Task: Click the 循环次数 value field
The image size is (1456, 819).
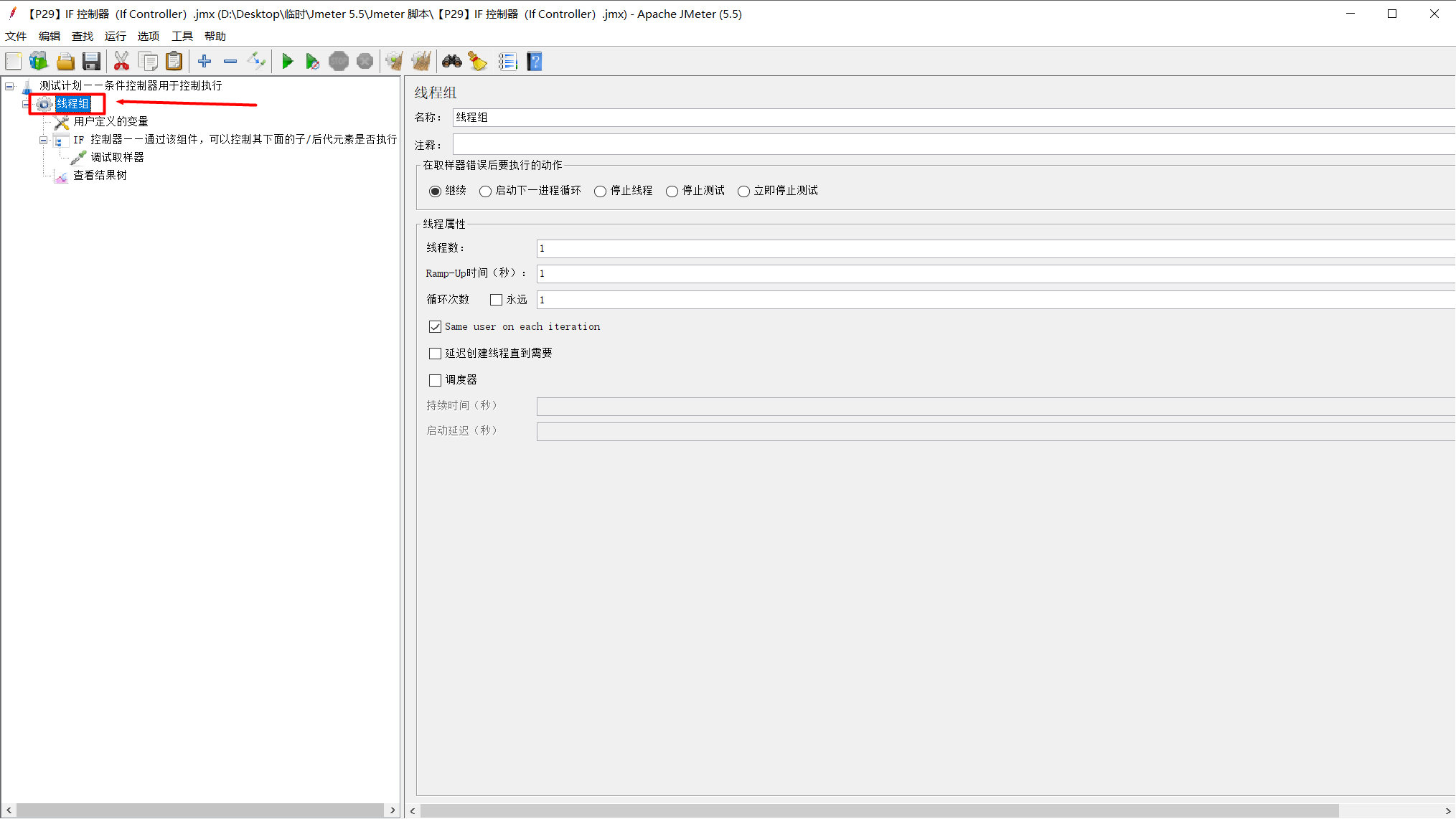Action: 996,300
